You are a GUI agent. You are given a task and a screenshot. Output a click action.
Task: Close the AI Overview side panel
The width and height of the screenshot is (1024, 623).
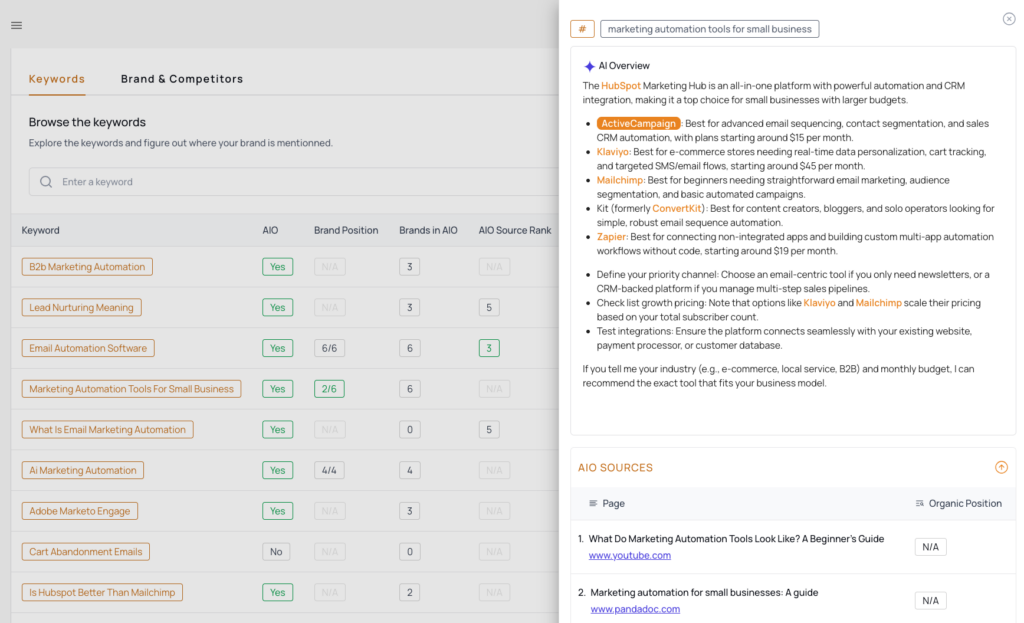pyautogui.click(x=1009, y=19)
